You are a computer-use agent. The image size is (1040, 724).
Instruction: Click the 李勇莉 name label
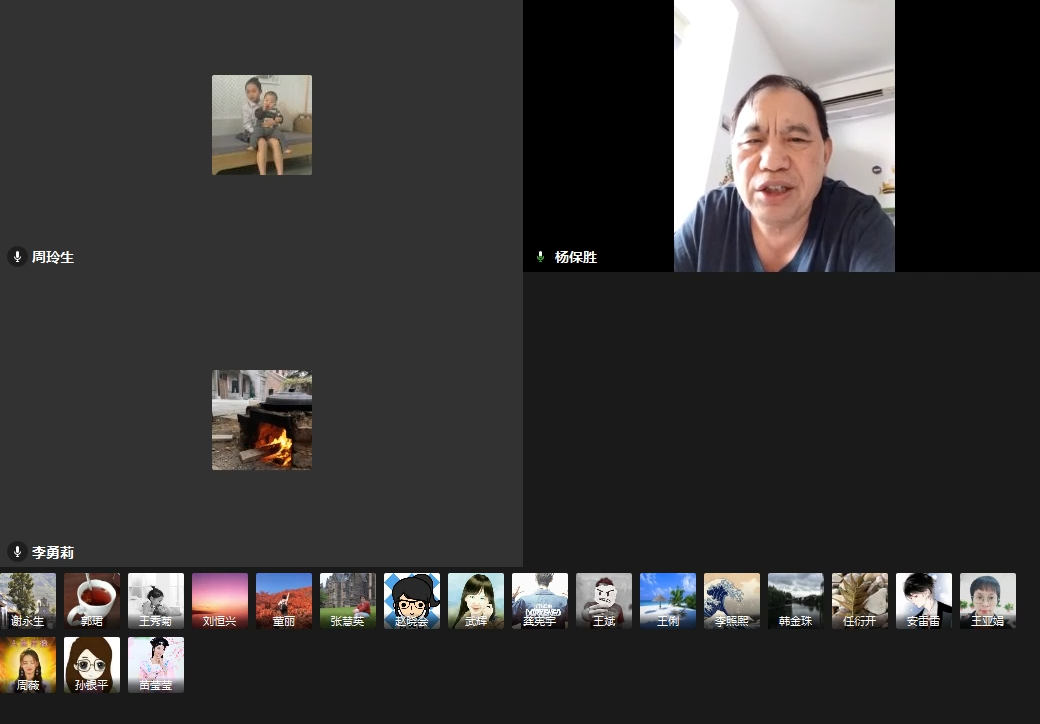point(53,552)
